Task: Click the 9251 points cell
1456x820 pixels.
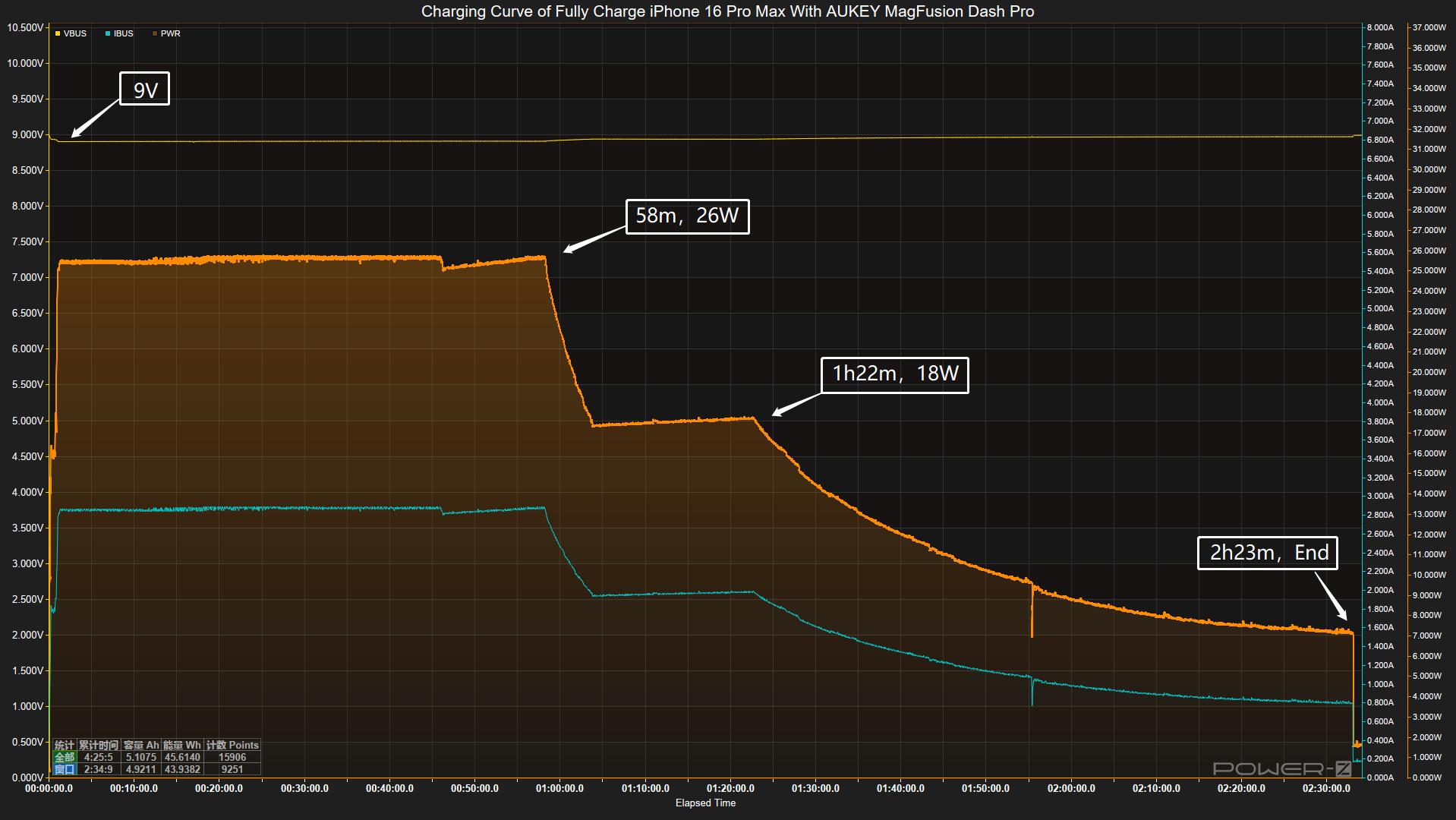Action: pos(232,769)
